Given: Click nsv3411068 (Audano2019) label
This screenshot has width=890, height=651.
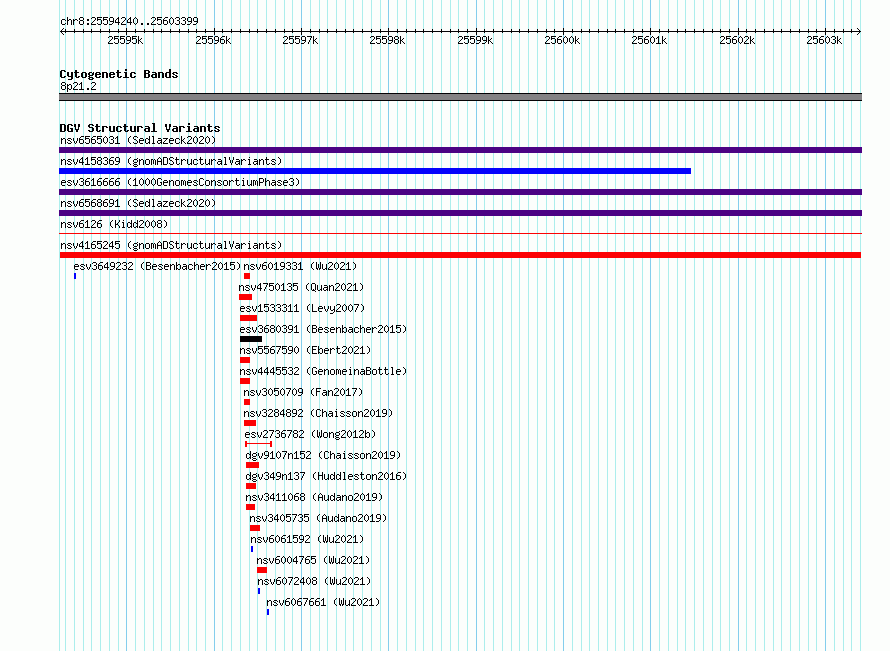Looking at the screenshot, I should pos(314,497).
